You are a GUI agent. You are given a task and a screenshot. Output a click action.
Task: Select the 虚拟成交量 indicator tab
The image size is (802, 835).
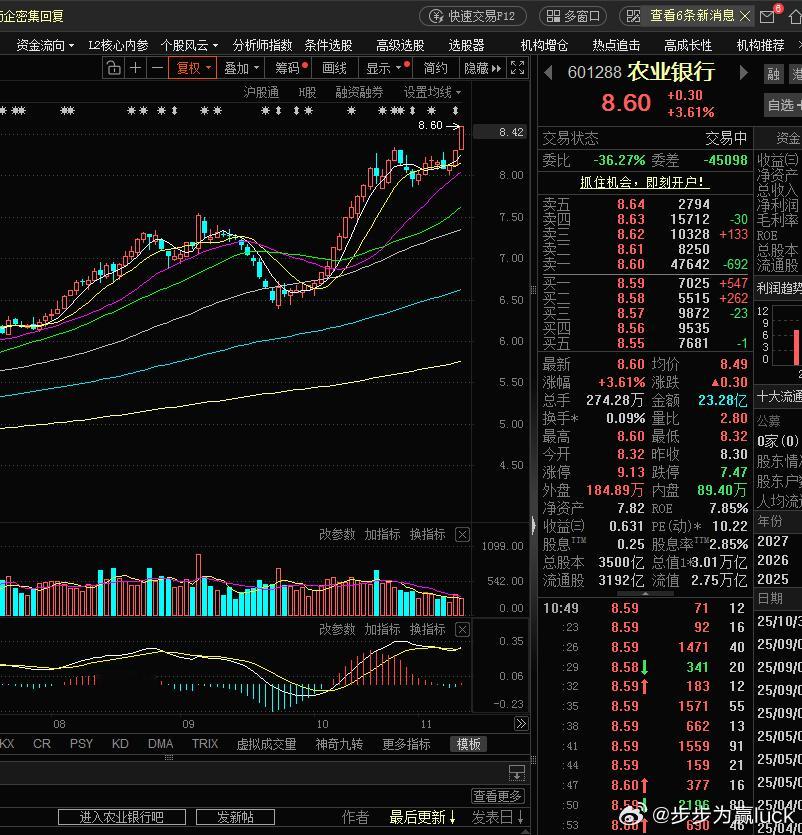(266, 743)
